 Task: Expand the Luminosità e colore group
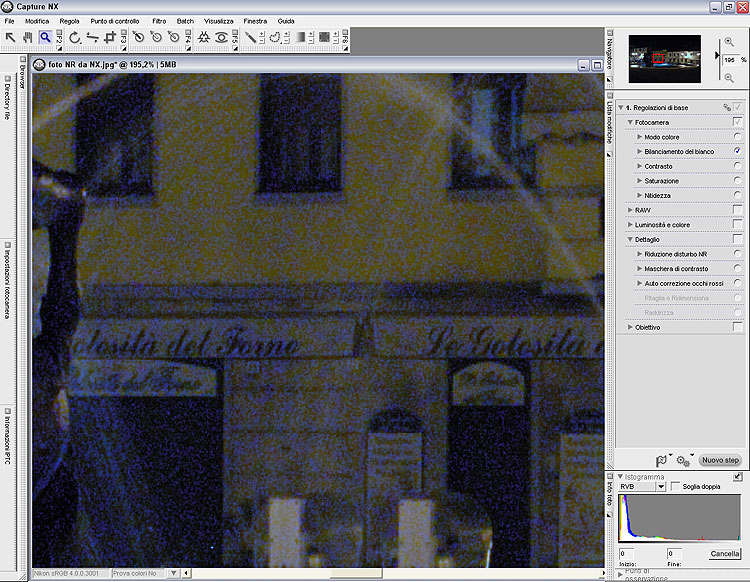click(x=630, y=224)
